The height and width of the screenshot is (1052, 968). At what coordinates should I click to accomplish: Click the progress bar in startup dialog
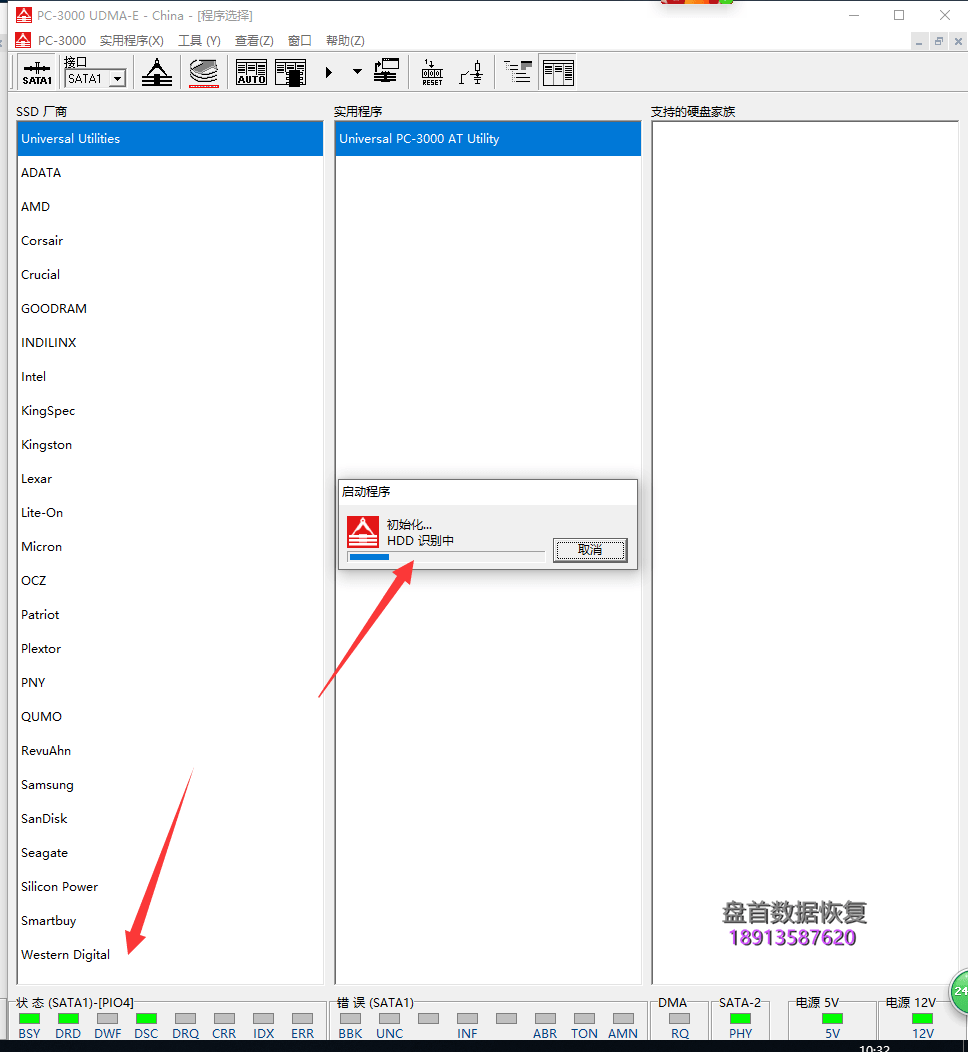tap(446, 557)
